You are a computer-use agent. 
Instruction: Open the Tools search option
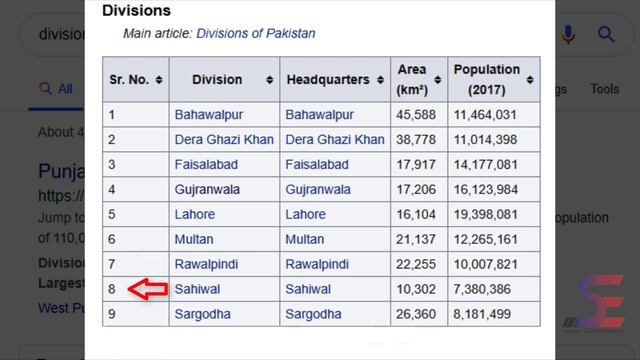[x=604, y=89]
